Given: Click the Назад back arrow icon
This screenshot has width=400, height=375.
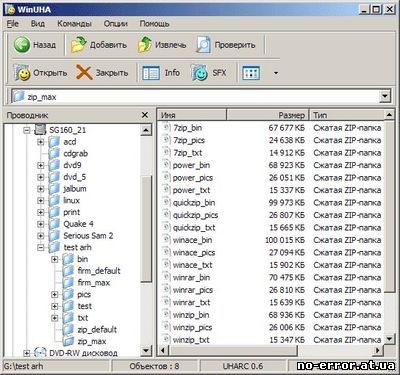Looking at the screenshot, I should 22,45.
